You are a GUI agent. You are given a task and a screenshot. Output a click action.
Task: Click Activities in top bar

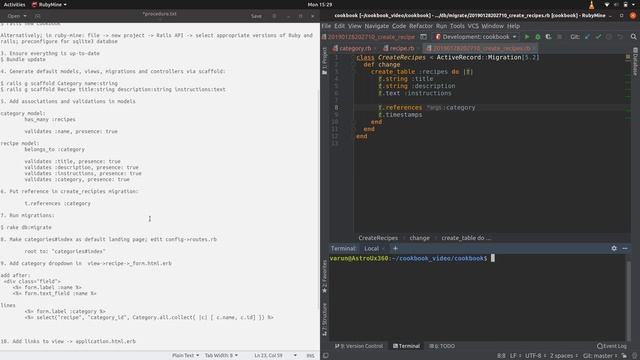click(14, 4)
